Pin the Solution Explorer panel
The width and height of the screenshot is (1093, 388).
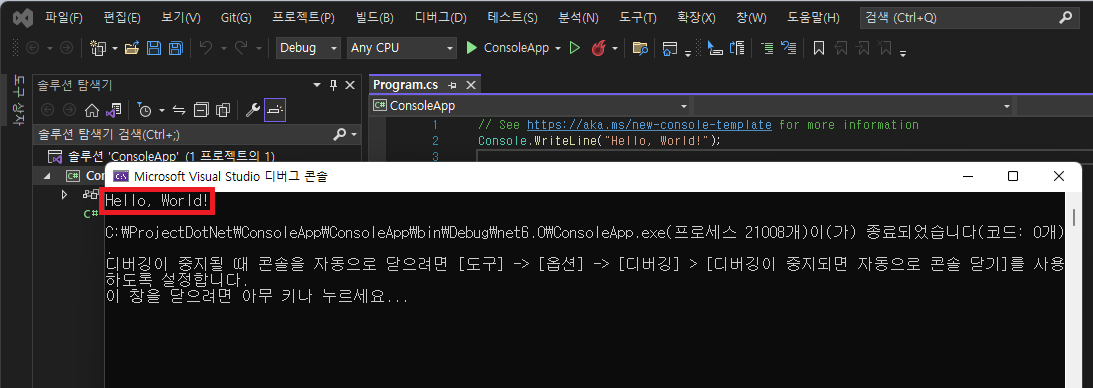[333, 85]
